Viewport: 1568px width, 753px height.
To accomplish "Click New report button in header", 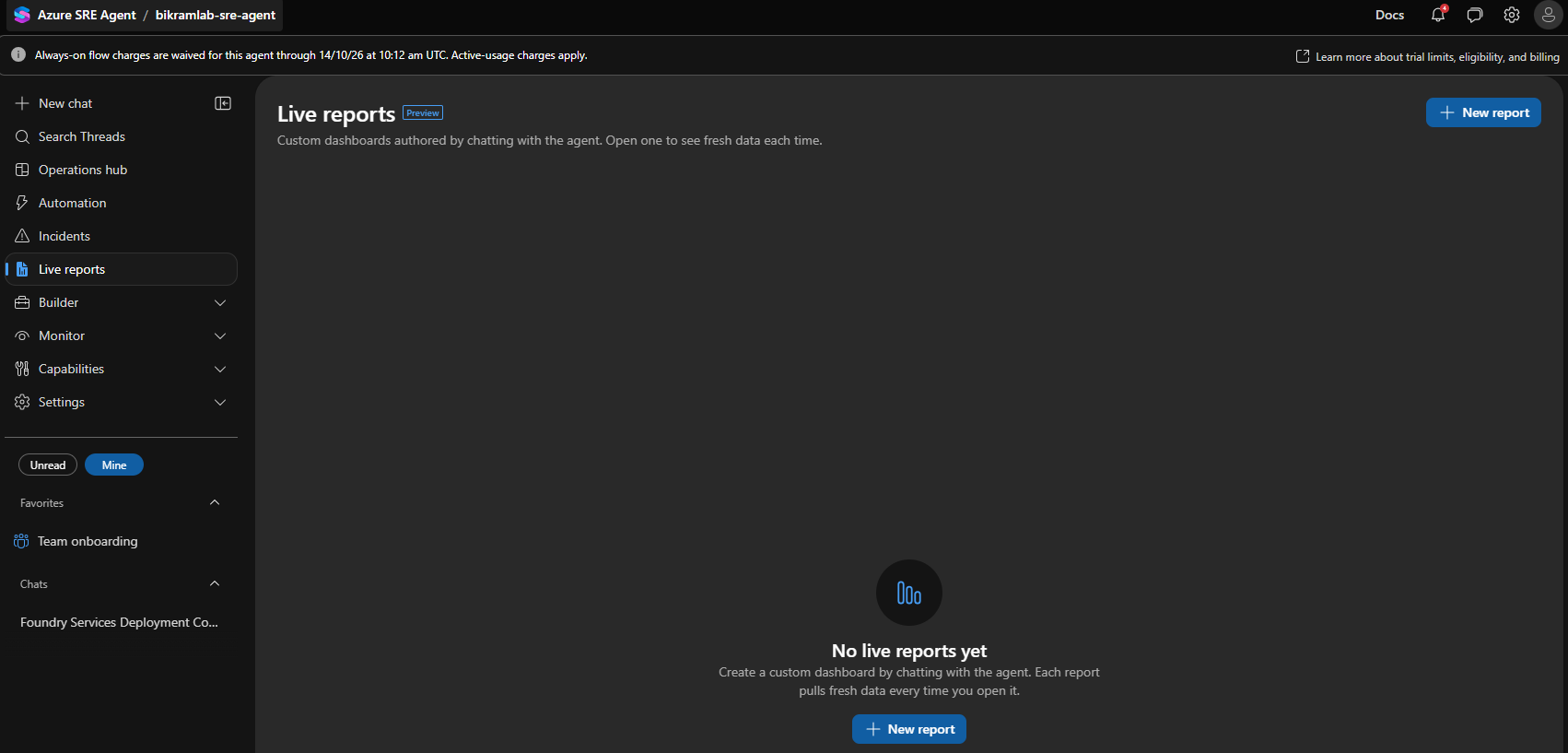I will (x=1483, y=112).
